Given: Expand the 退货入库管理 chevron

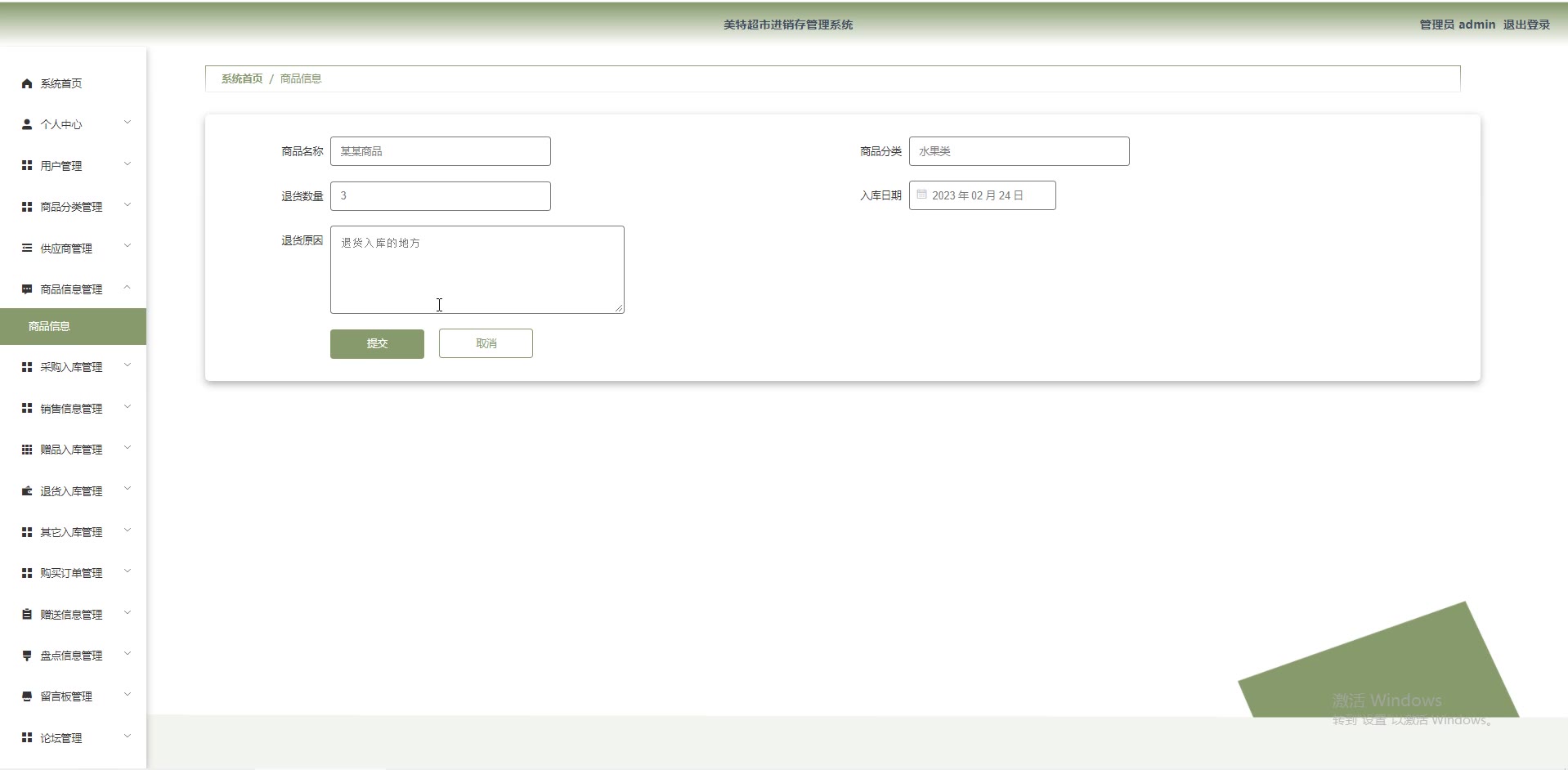Looking at the screenshot, I should coord(128,489).
